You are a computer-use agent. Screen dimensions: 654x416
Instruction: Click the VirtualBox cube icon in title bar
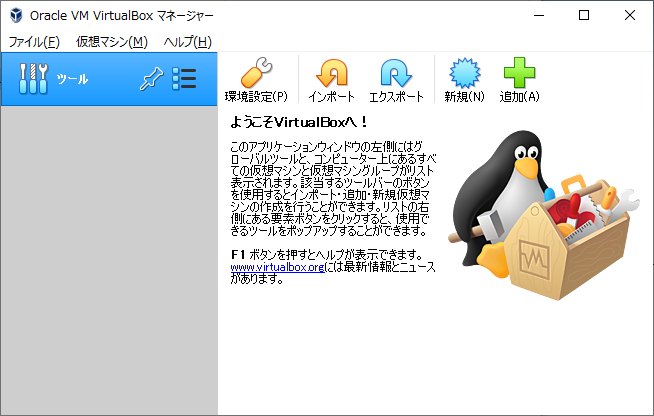16,15
